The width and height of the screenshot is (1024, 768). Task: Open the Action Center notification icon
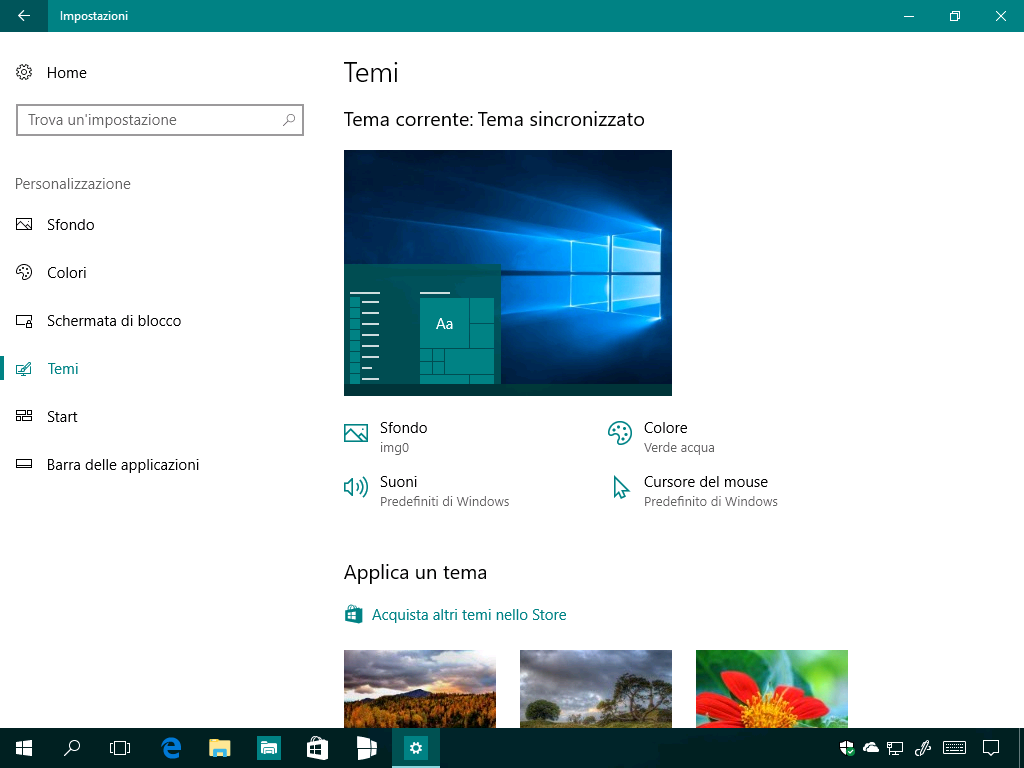click(x=989, y=748)
